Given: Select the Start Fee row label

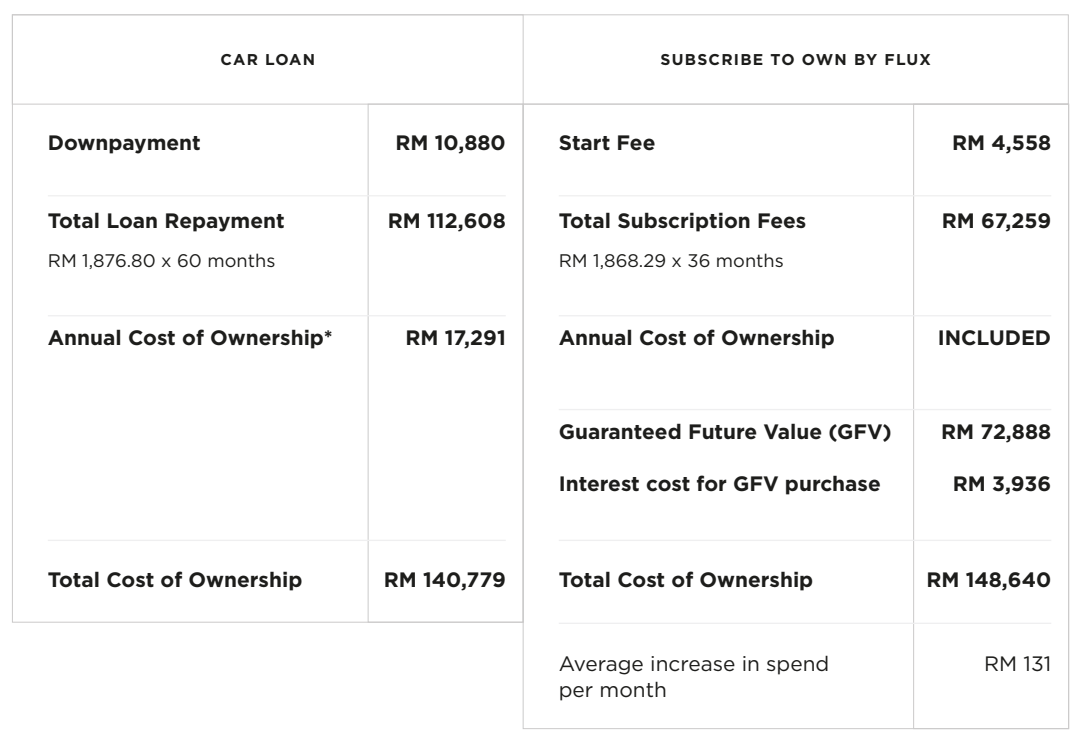Looking at the screenshot, I should [x=607, y=143].
